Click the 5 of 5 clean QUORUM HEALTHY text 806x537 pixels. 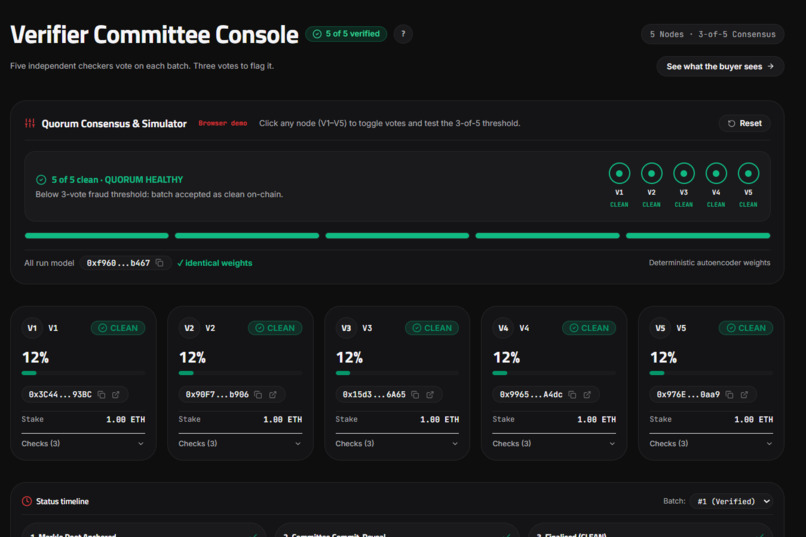tap(117, 180)
